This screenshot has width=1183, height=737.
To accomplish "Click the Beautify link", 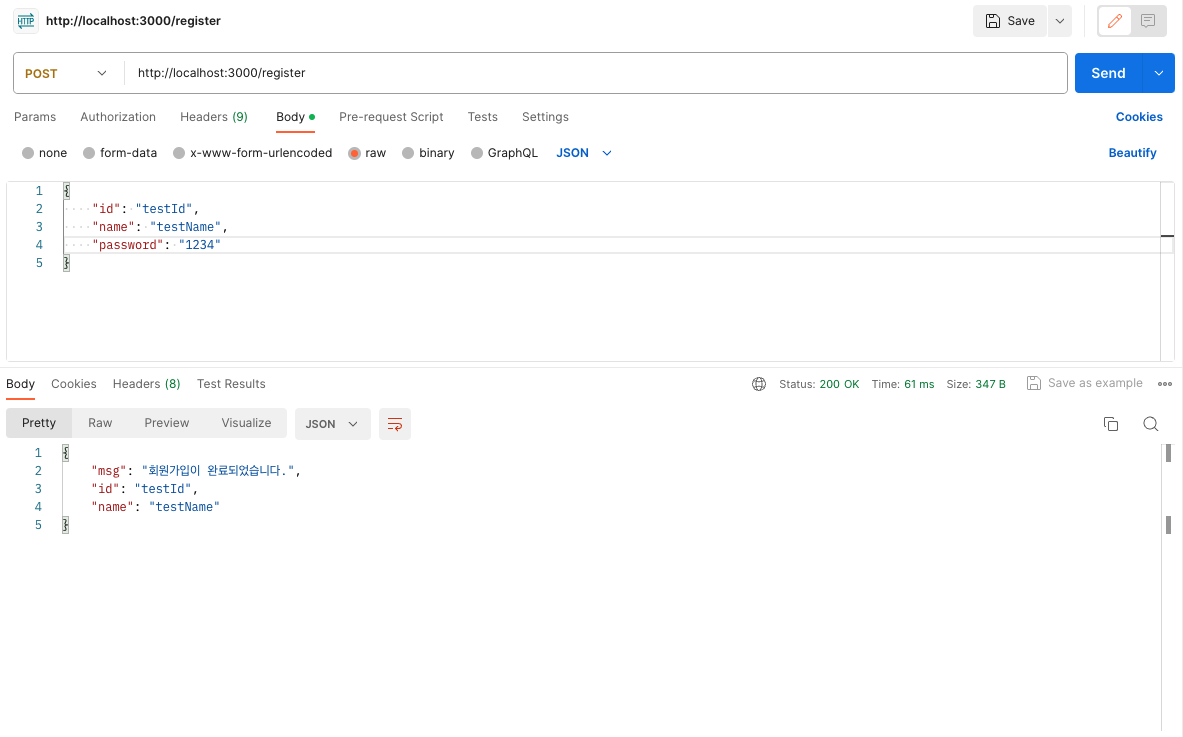I will [x=1132, y=153].
